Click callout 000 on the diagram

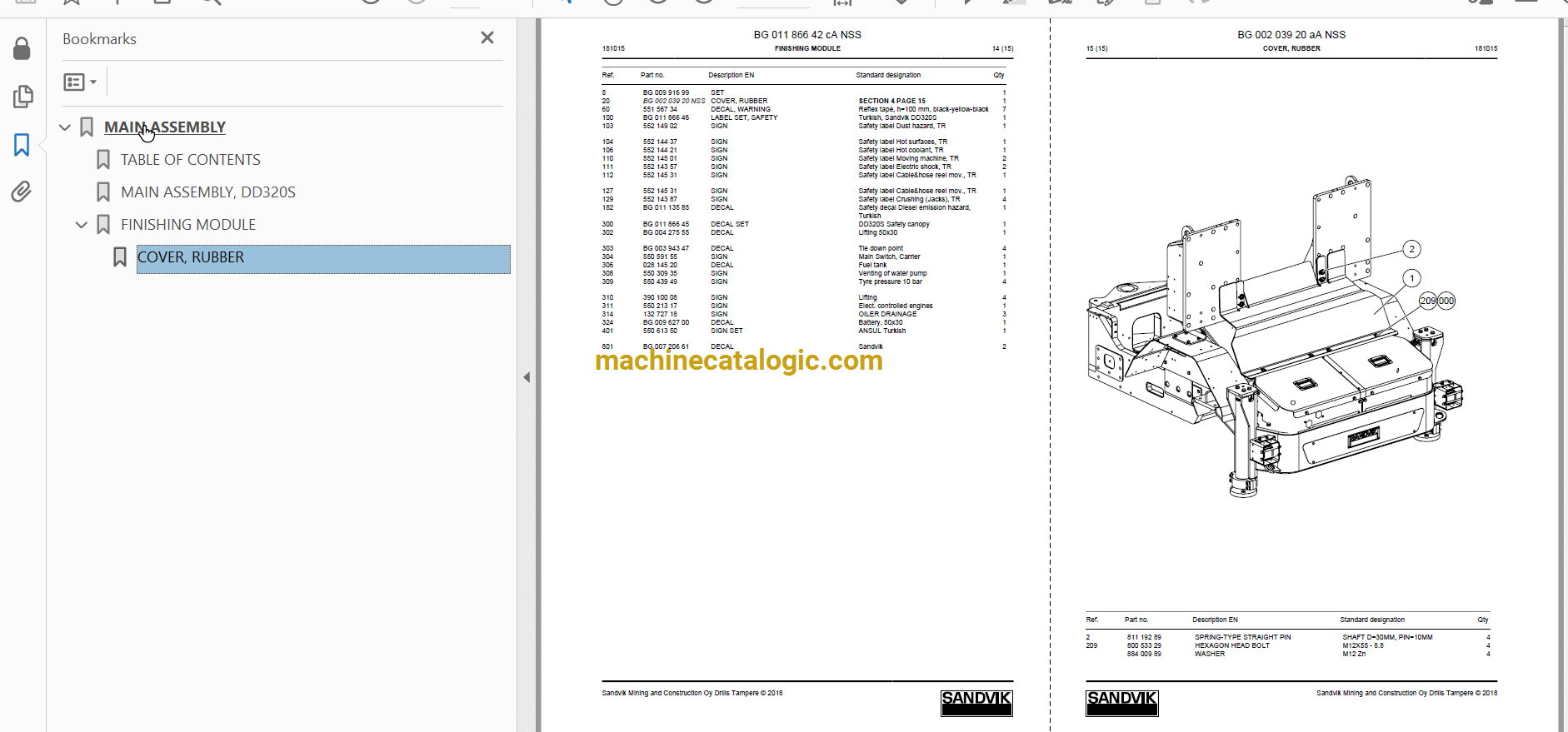(1446, 301)
